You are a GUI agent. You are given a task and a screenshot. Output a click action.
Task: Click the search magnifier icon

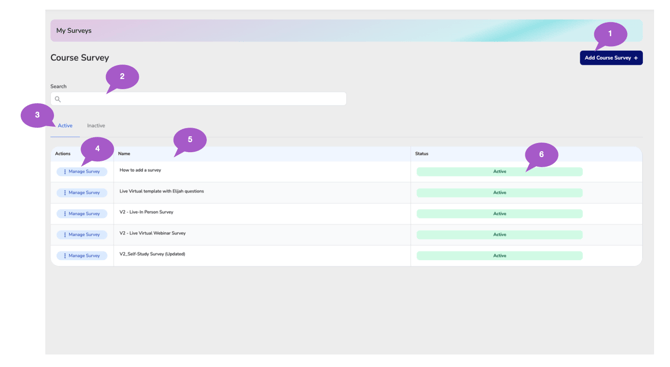58,99
